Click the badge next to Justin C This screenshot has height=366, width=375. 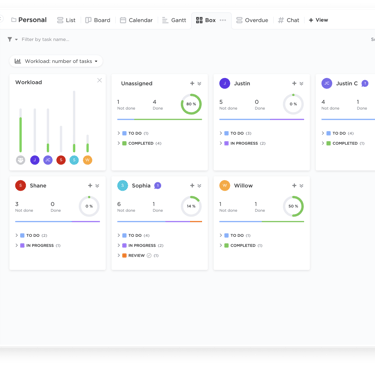pos(365,83)
